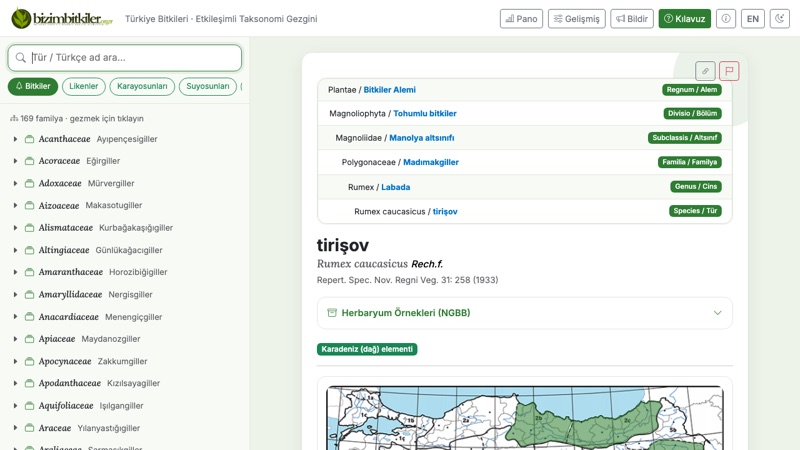Click the Genus / Cins badge
Image resolution: width=800 pixels, height=450 pixels.
click(x=696, y=187)
